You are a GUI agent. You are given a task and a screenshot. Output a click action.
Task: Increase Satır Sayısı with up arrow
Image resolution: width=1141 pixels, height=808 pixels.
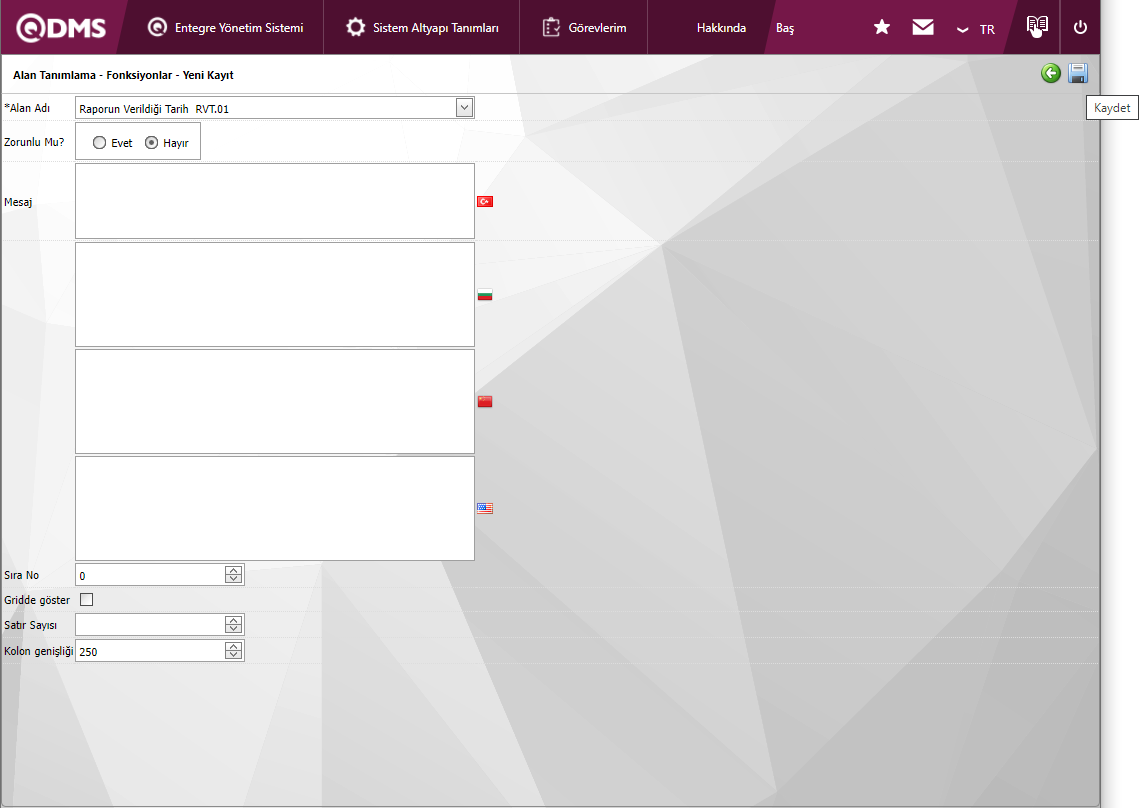tap(234, 620)
